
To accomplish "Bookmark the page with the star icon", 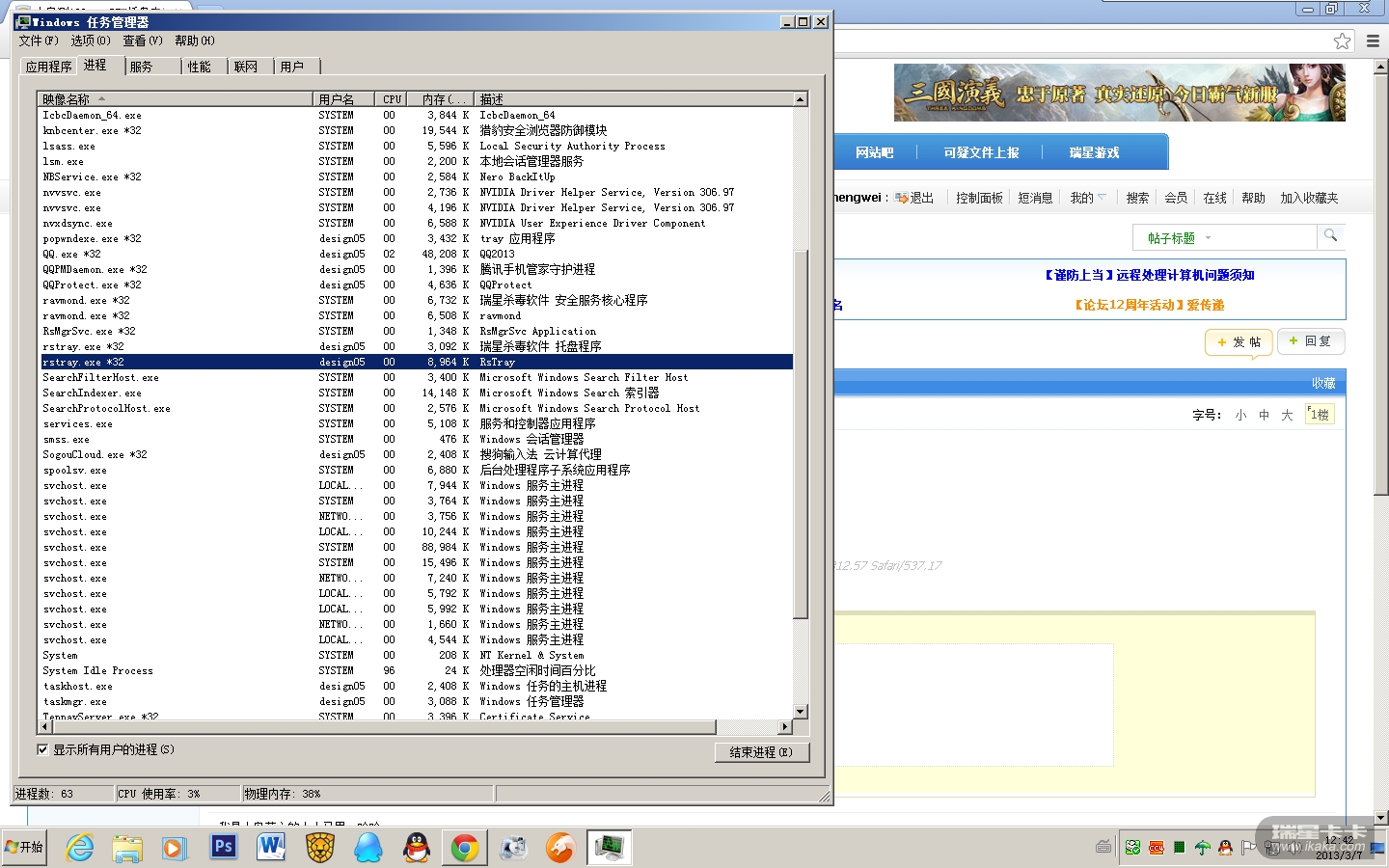I will [1342, 41].
